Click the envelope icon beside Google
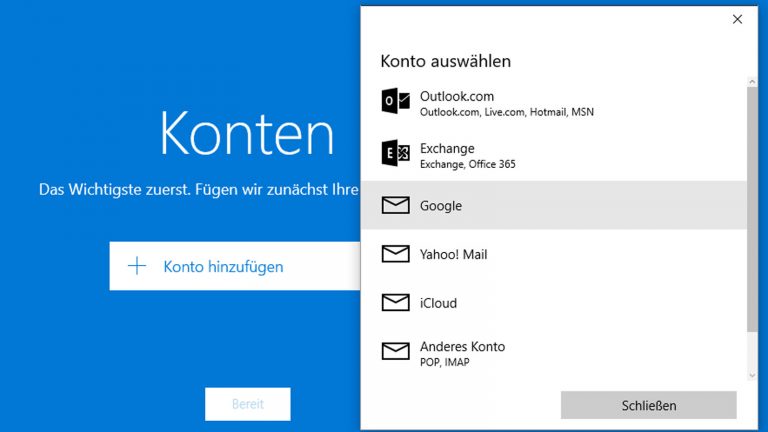768x432 pixels. [396, 205]
